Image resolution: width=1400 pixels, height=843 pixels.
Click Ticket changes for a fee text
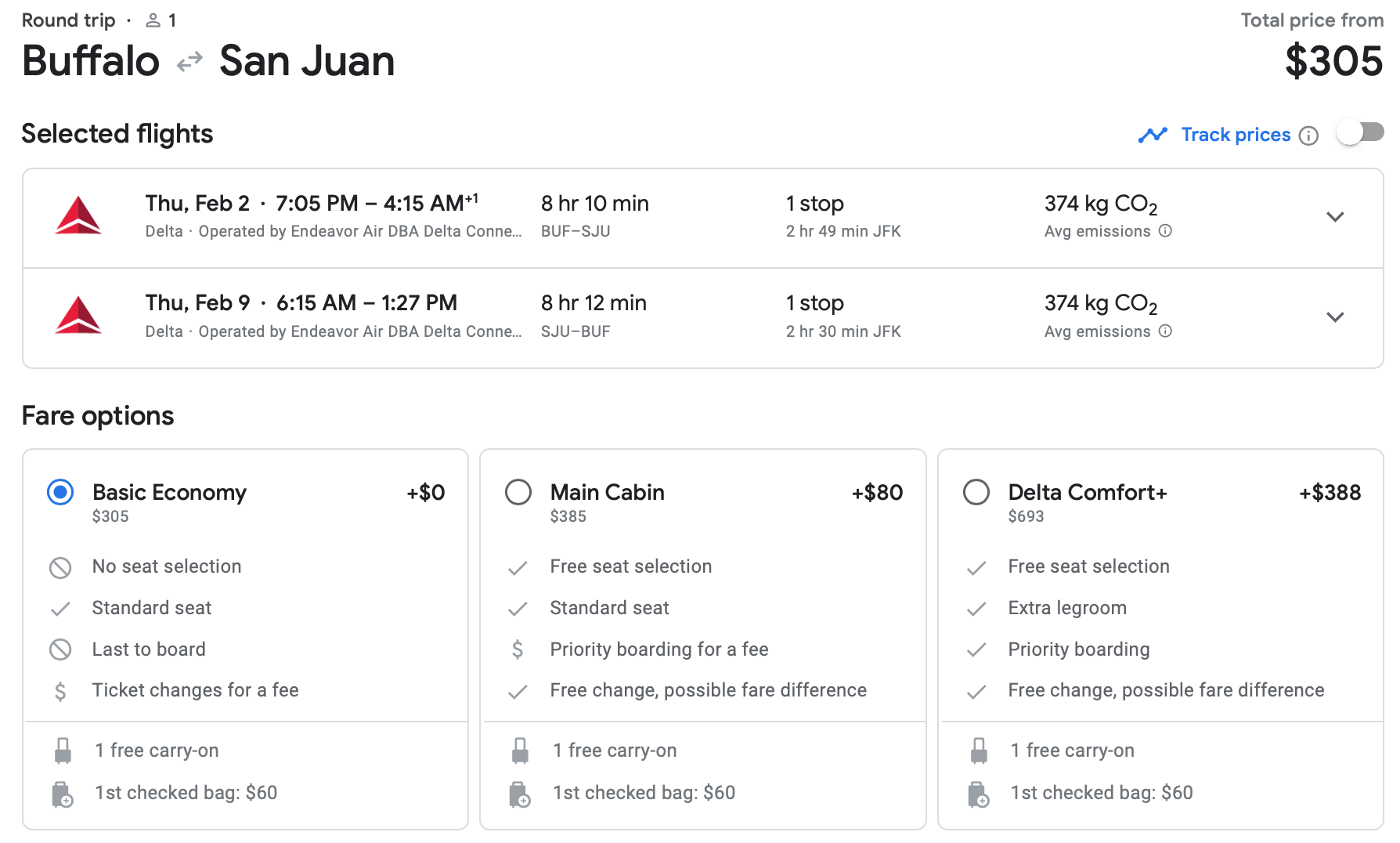click(195, 690)
